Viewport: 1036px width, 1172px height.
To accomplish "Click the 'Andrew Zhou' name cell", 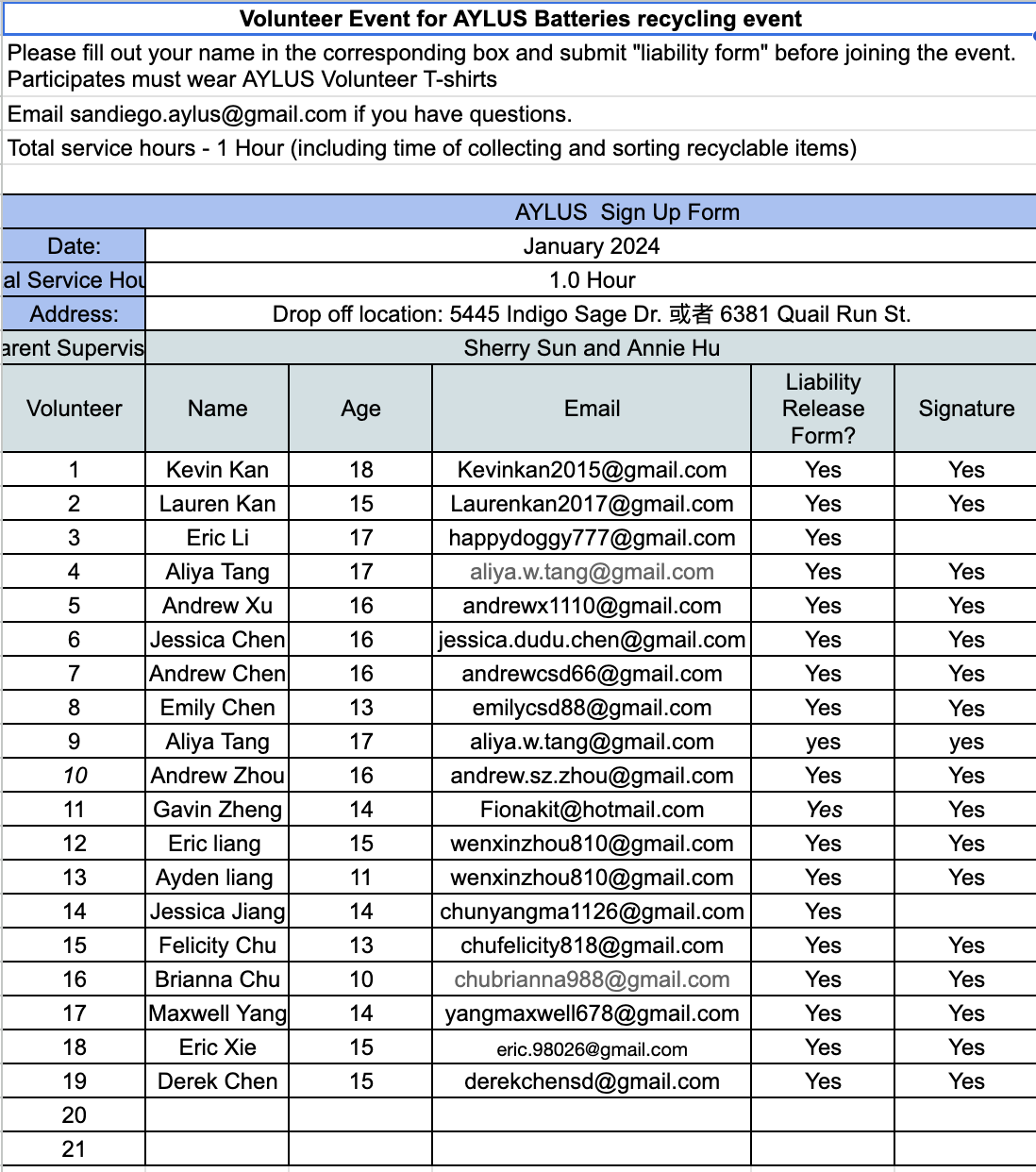I will coord(218,776).
